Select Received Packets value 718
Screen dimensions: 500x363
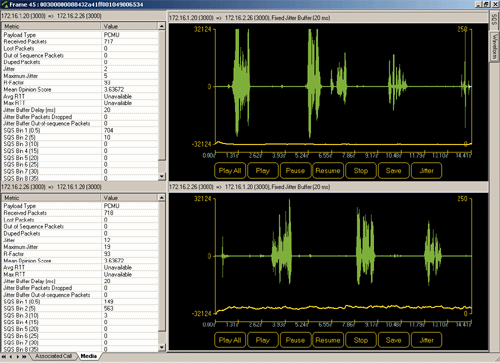(x=108, y=213)
